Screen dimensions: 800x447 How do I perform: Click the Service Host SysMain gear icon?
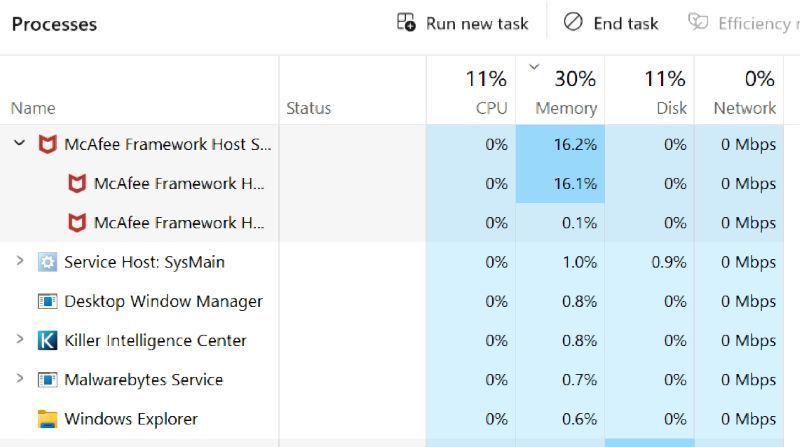(47, 262)
